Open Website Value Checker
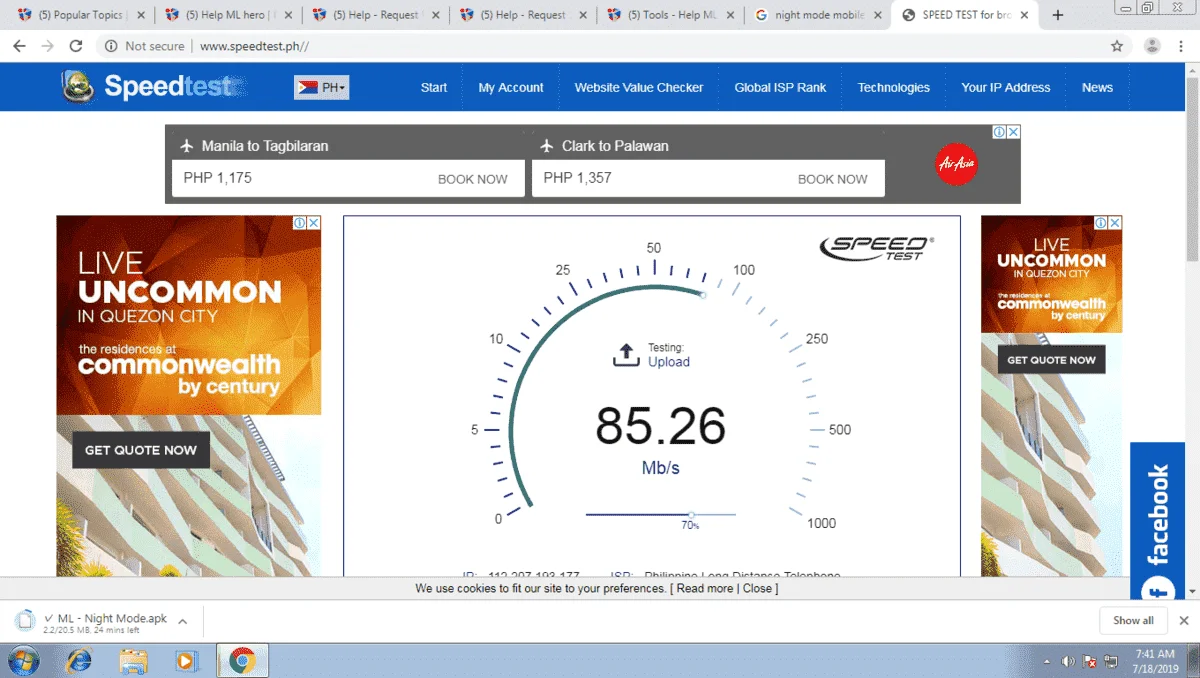Image resolution: width=1200 pixels, height=678 pixels. (639, 87)
